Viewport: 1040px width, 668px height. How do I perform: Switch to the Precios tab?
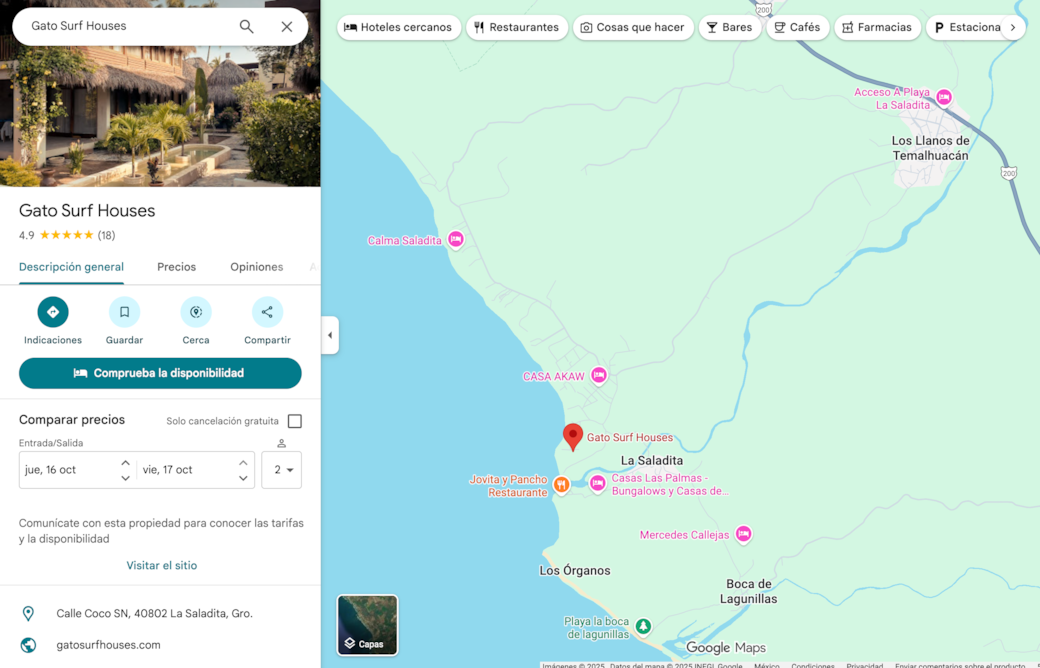pos(176,267)
